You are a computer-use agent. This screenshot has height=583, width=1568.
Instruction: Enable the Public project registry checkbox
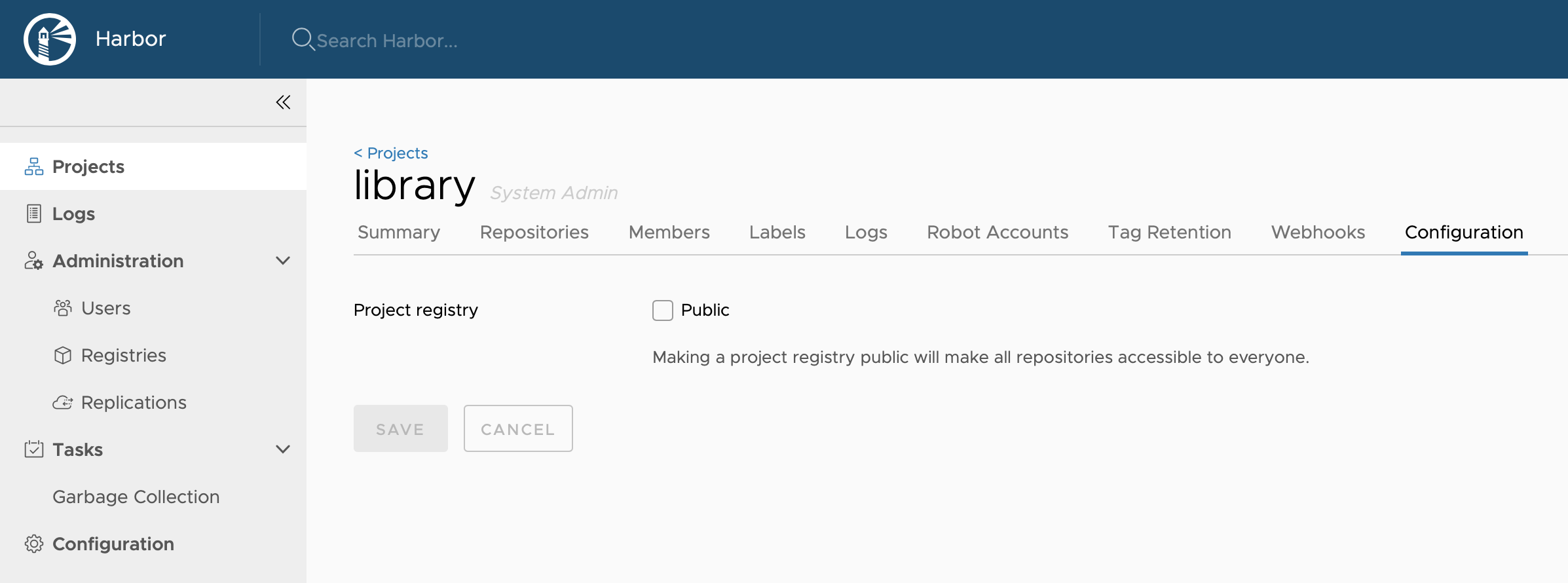point(662,310)
